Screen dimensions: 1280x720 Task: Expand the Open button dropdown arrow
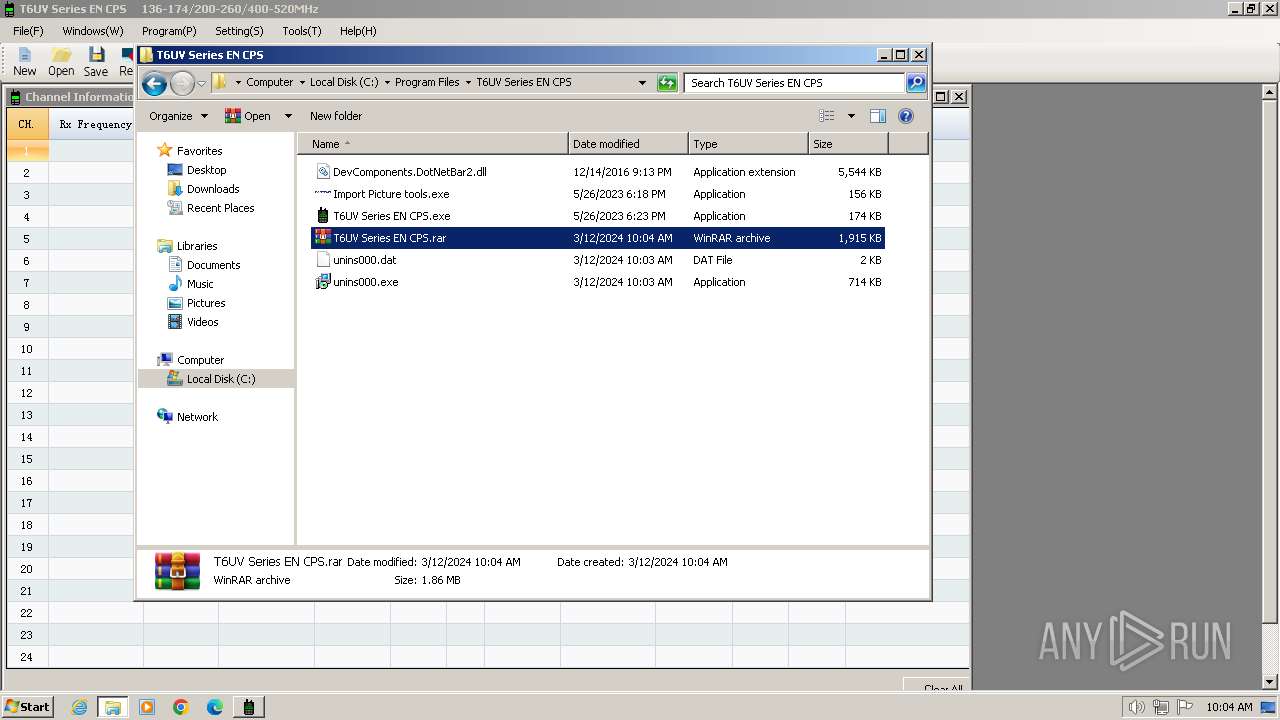point(288,116)
